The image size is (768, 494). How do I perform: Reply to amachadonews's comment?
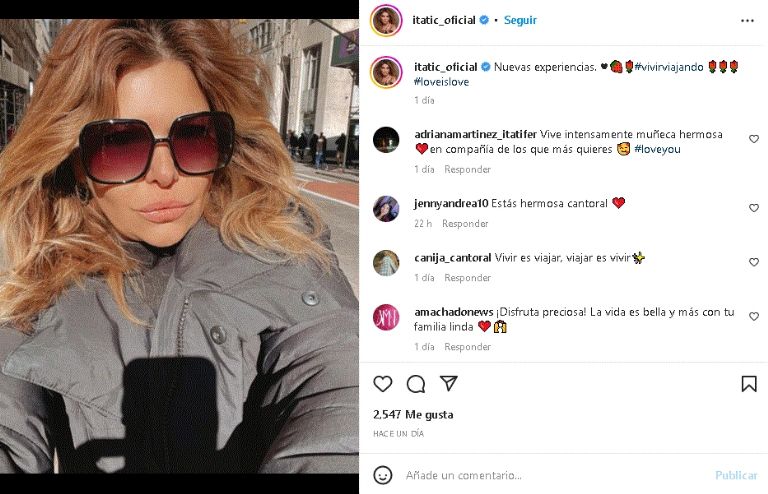467,347
